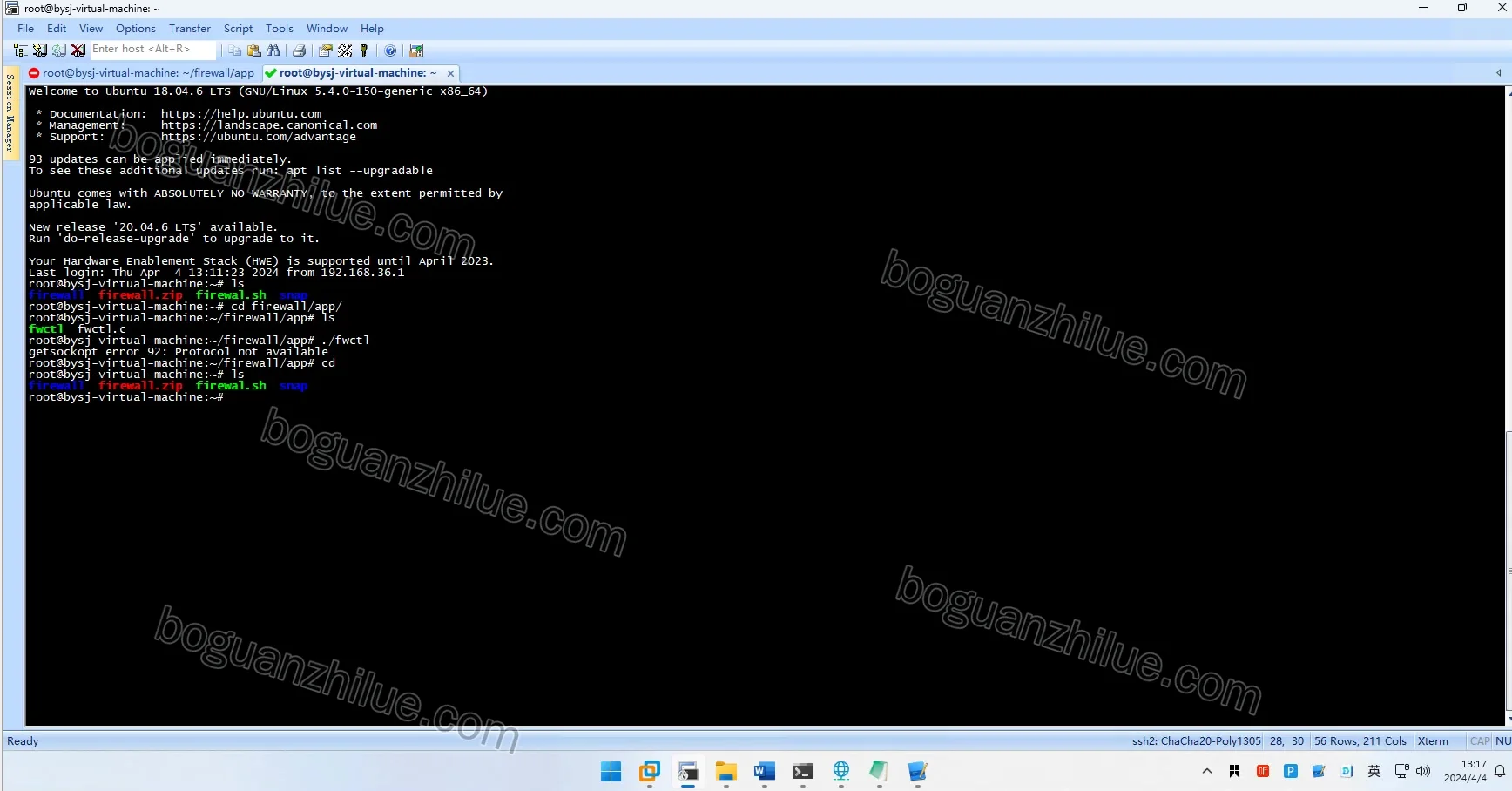Click the Reconnect session icon
This screenshot has height=791, width=1512.
(59, 51)
